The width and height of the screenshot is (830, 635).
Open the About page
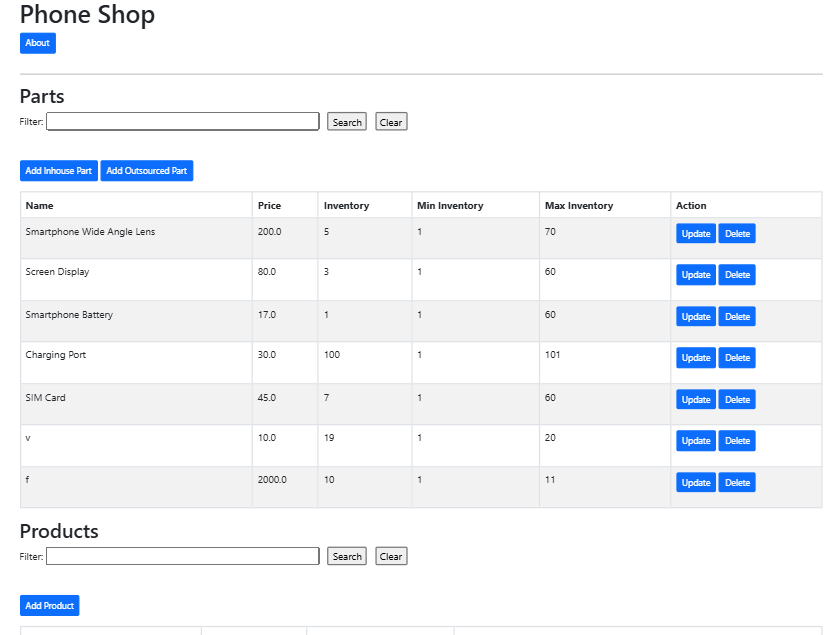click(37, 43)
